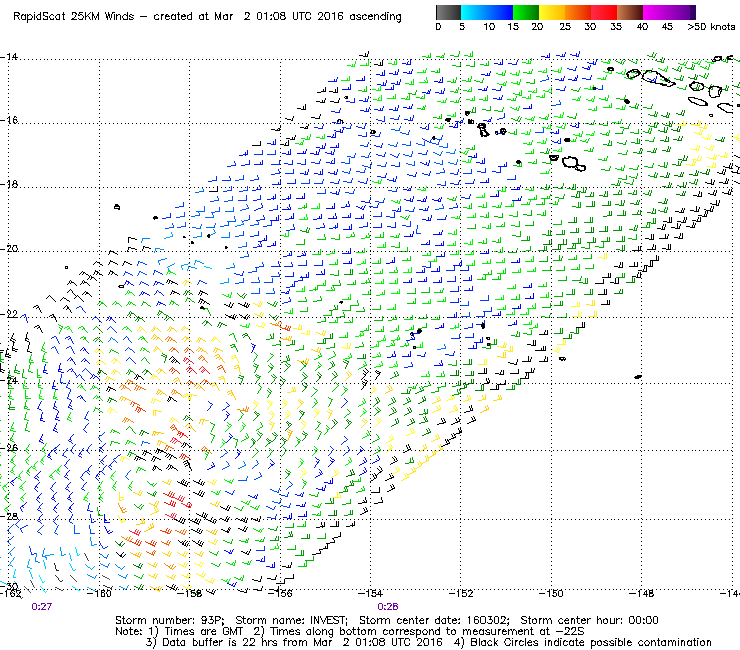This screenshot has height=650, width=740.
Task: Click the 'Storm name: INVEST;' text
Action: point(292,620)
